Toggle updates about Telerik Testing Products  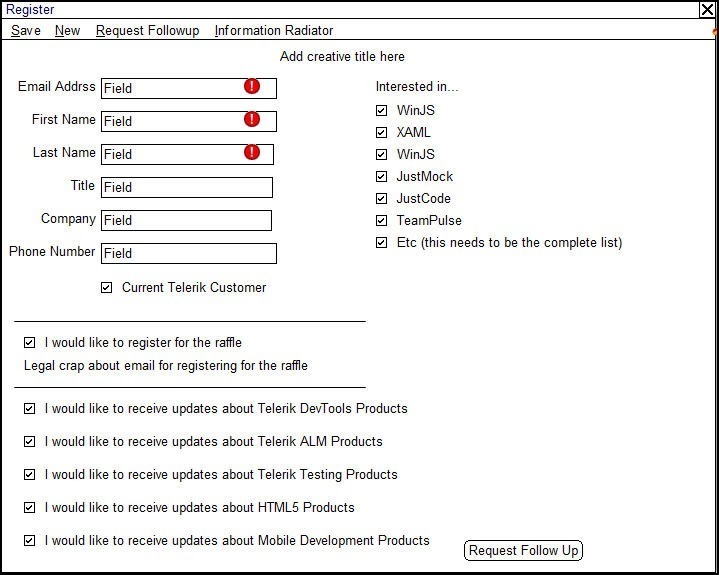pyautogui.click(x=29, y=475)
